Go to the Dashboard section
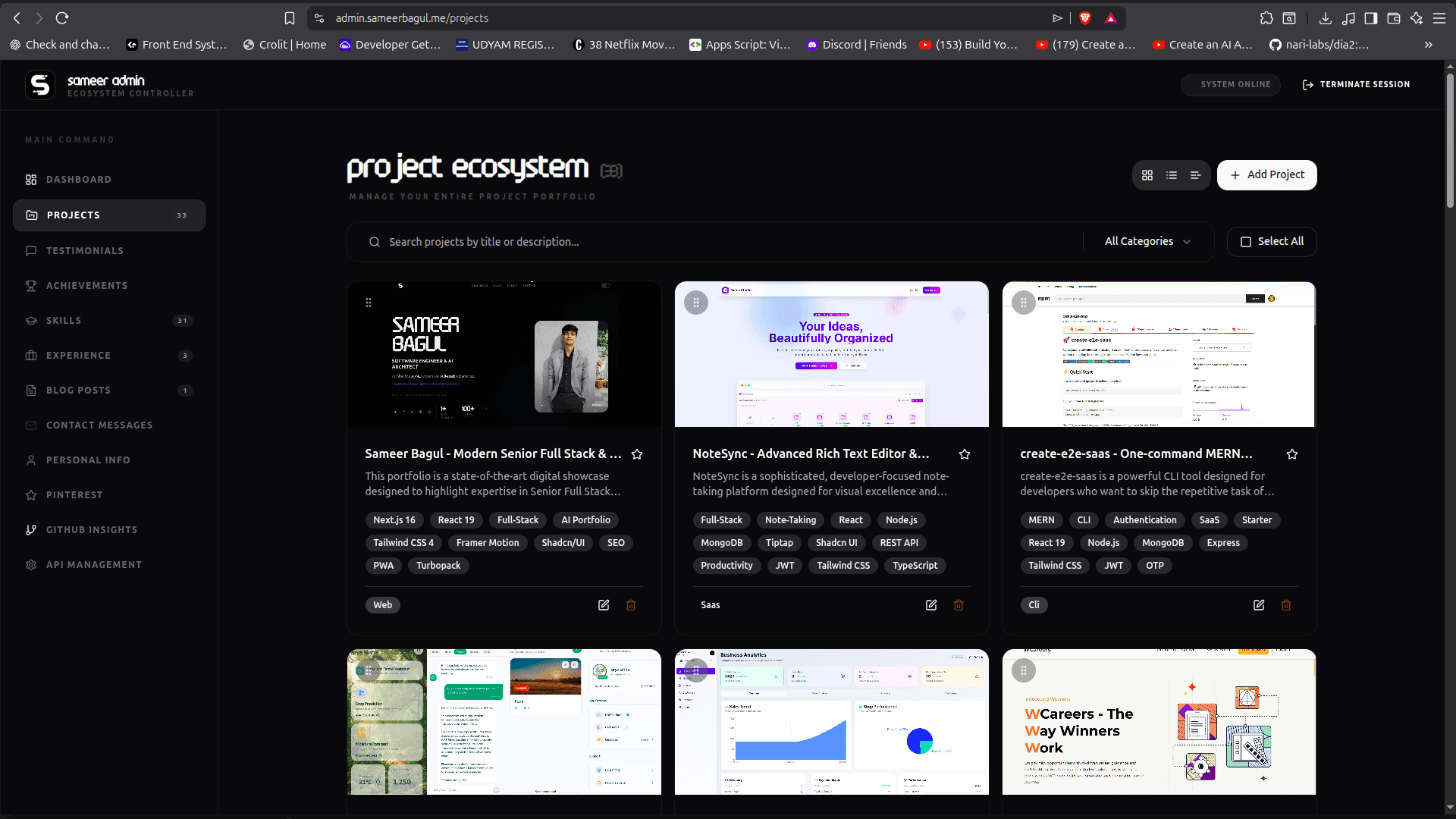The height and width of the screenshot is (819, 1456). [78, 179]
